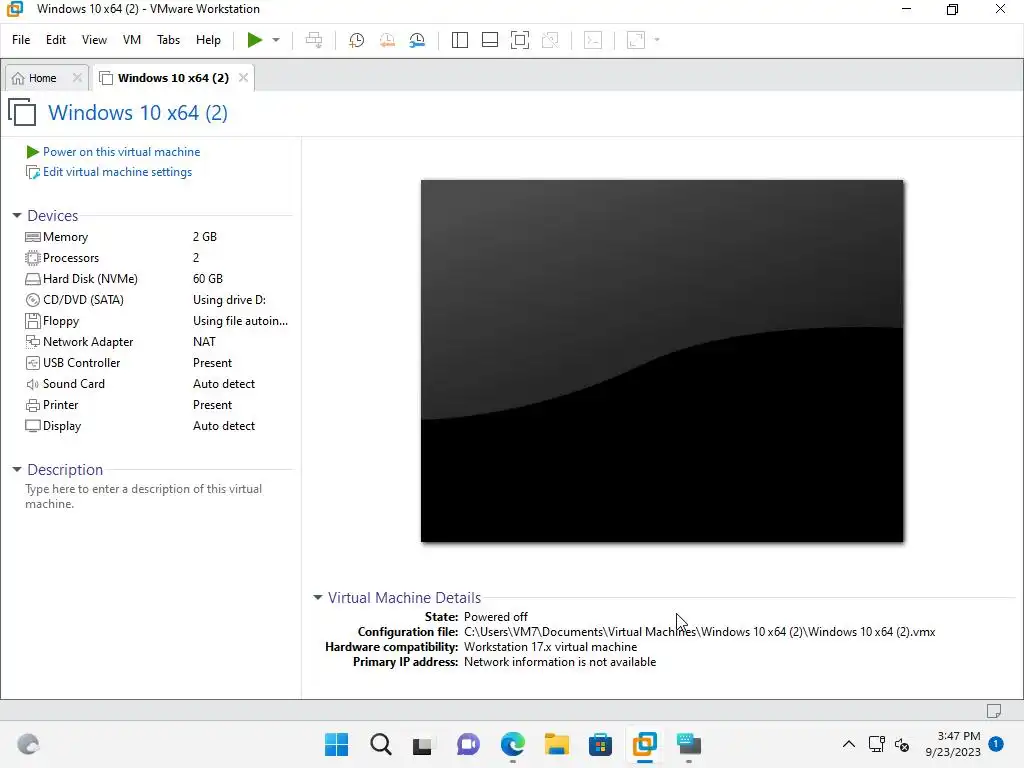The width and height of the screenshot is (1024, 768).
Task: Click the network icon in system tray
Action: click(876, 744)
